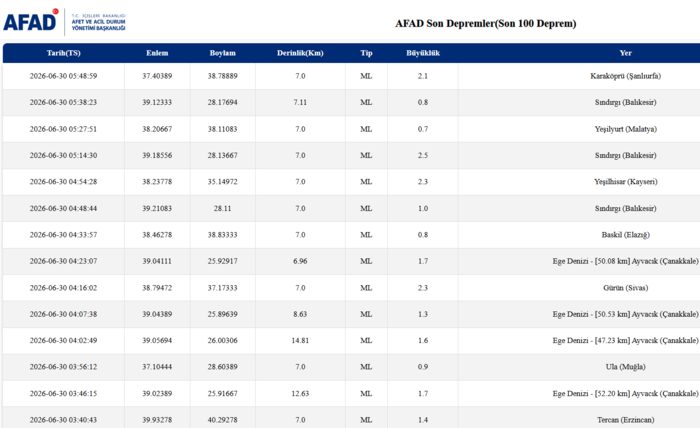Click location Gürün (Sivas)
The height and width of the screenshot is (428, 700).
coord(625,288)
